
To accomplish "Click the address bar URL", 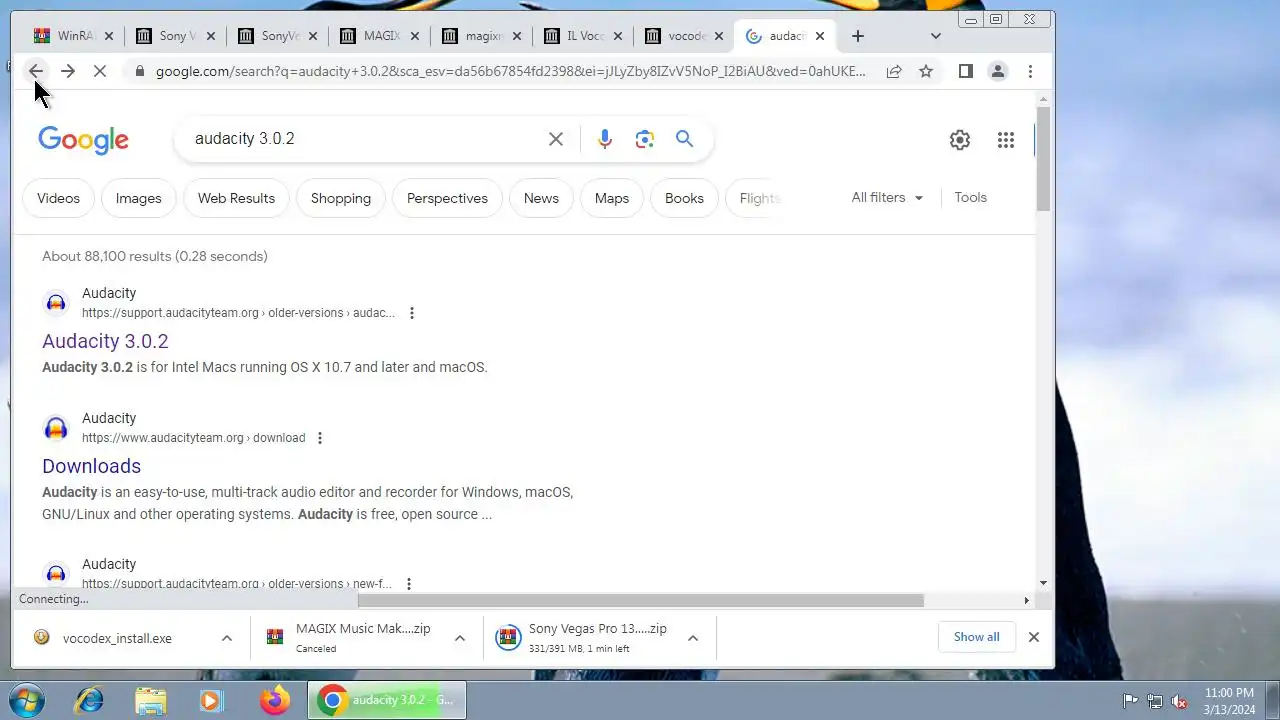I will point(510,71).
